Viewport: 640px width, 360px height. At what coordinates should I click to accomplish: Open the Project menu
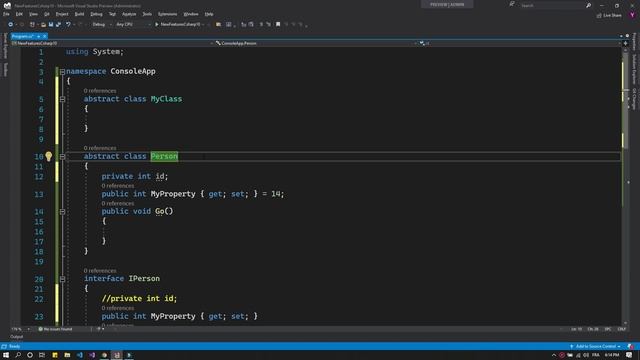(x=62, y=14)
